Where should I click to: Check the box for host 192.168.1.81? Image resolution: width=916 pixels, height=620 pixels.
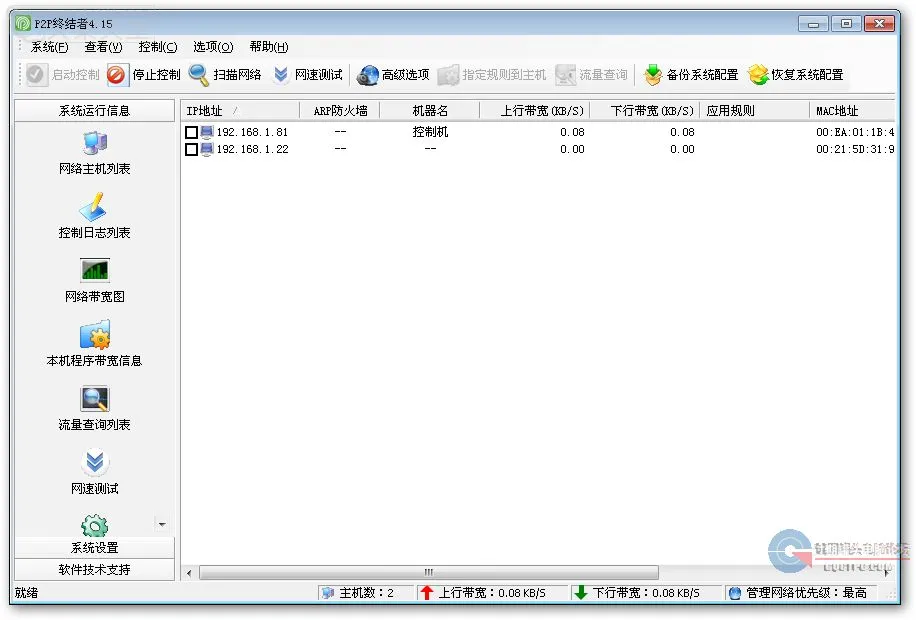click(x=191, y=132)
